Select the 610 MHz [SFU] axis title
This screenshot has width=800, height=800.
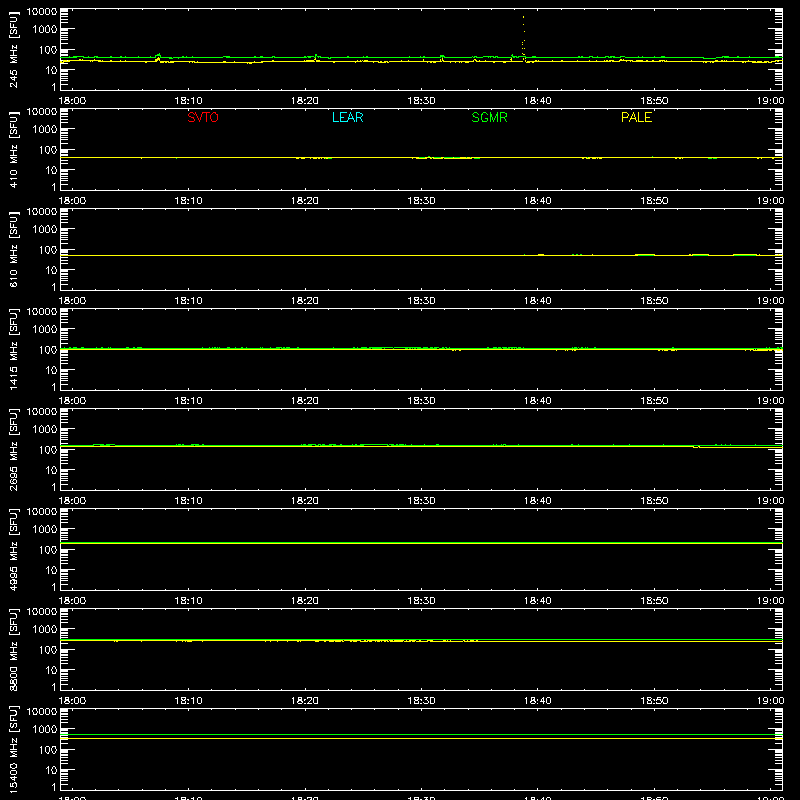14,249
